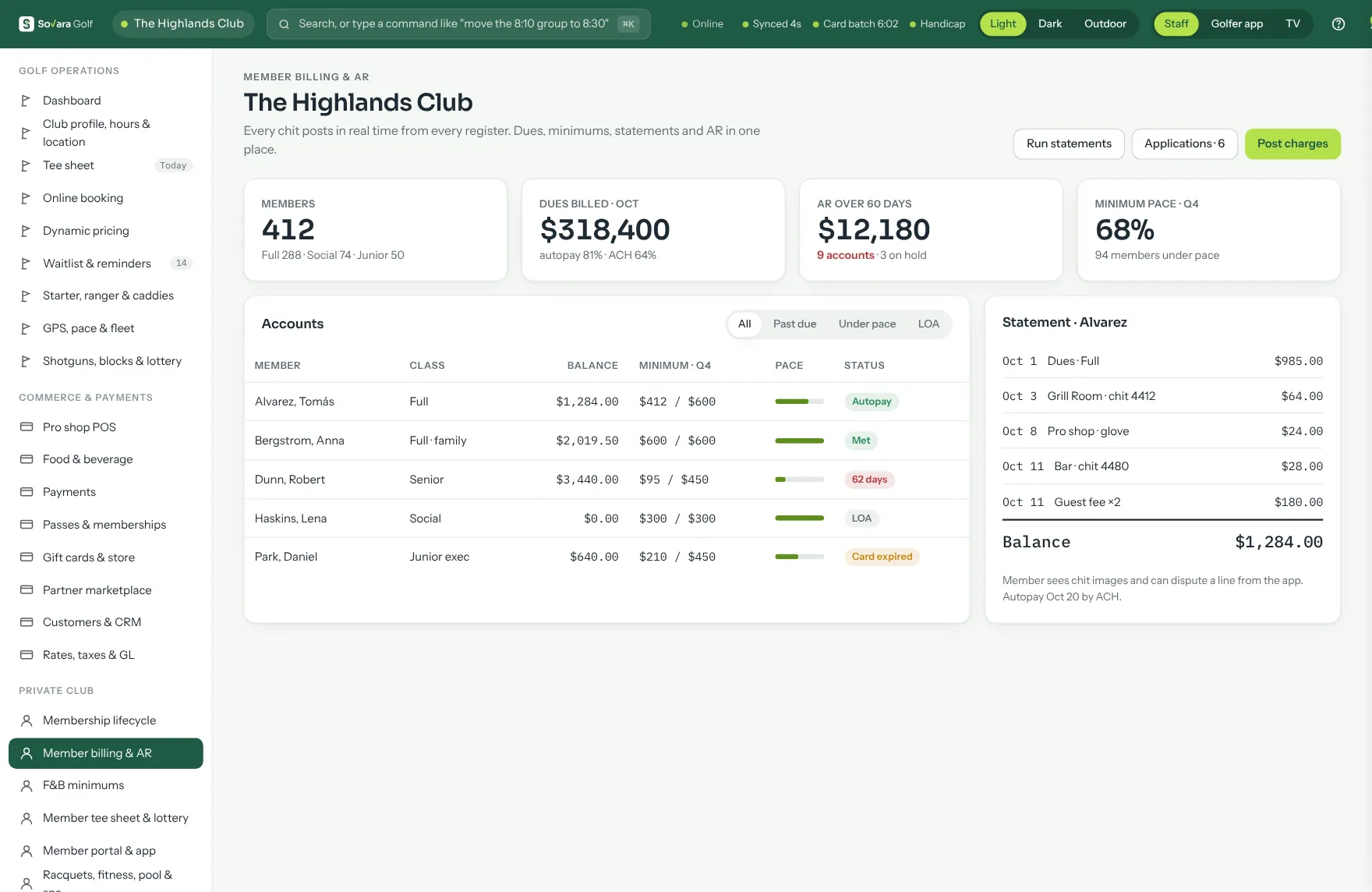Click the search magnifier icon
The height and width of the screenshot is (892, 1372).
pos(284,23)
